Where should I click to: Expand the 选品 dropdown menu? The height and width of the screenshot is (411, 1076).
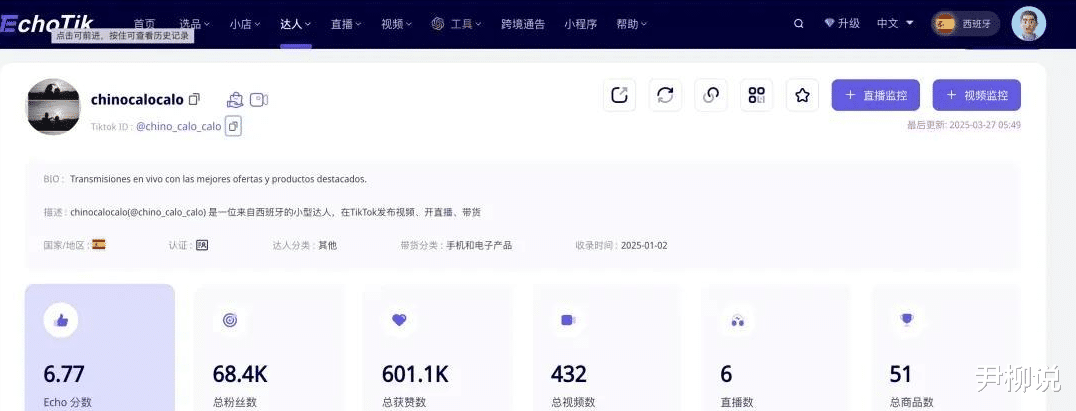tap(195, 24)
